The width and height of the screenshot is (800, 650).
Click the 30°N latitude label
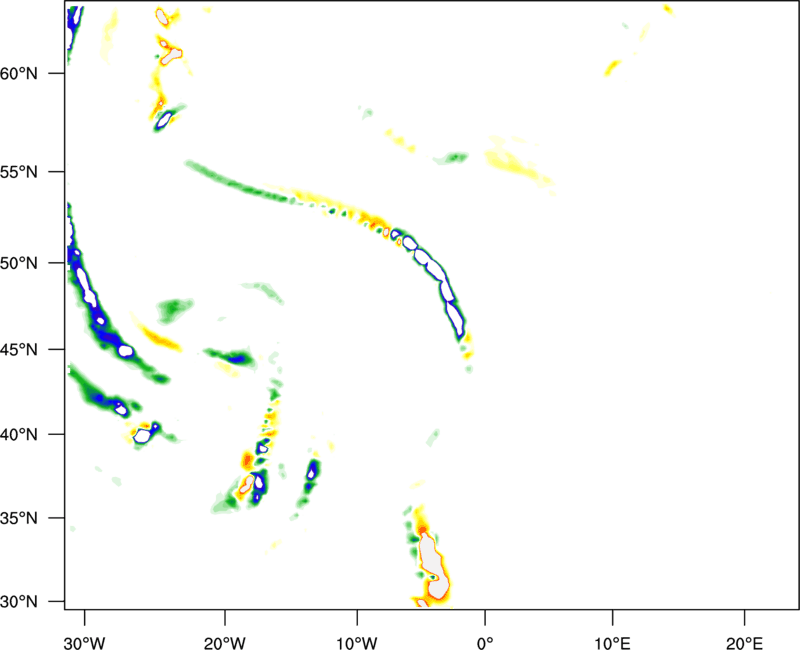(19, 602)
